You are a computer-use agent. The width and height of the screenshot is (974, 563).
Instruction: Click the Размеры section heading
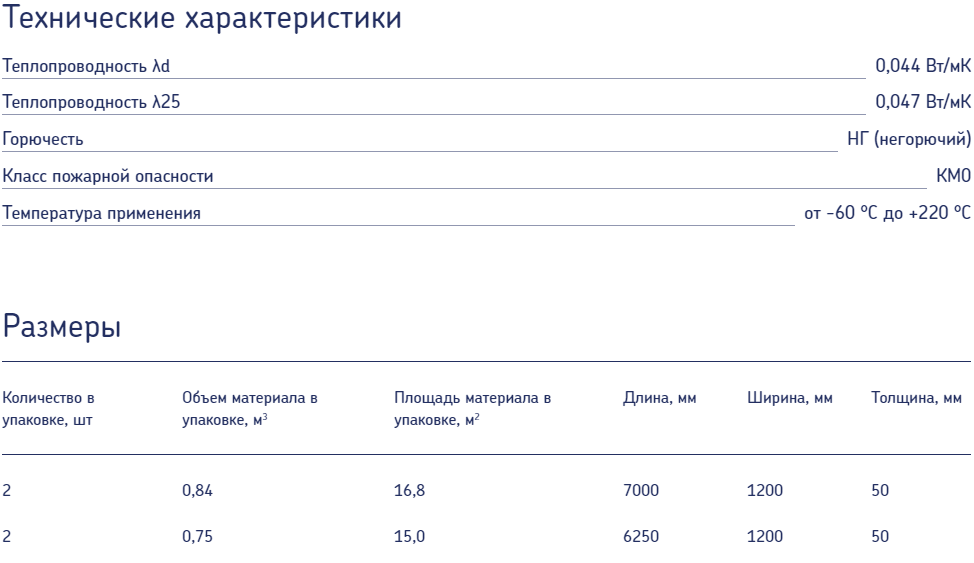tap(61, 326)
